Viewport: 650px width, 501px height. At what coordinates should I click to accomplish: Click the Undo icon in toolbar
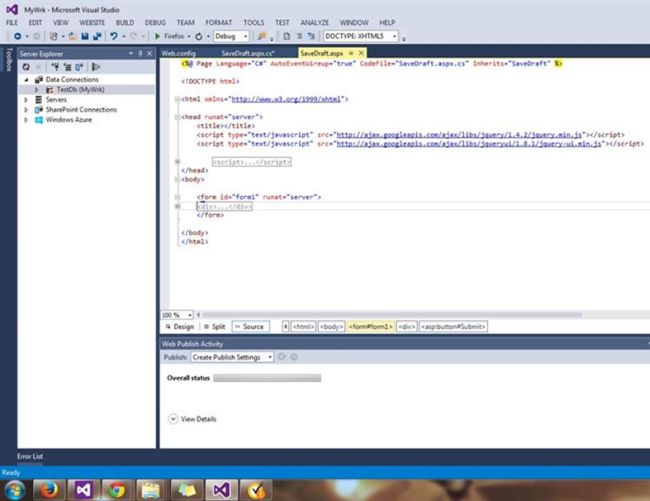[114, 36]
